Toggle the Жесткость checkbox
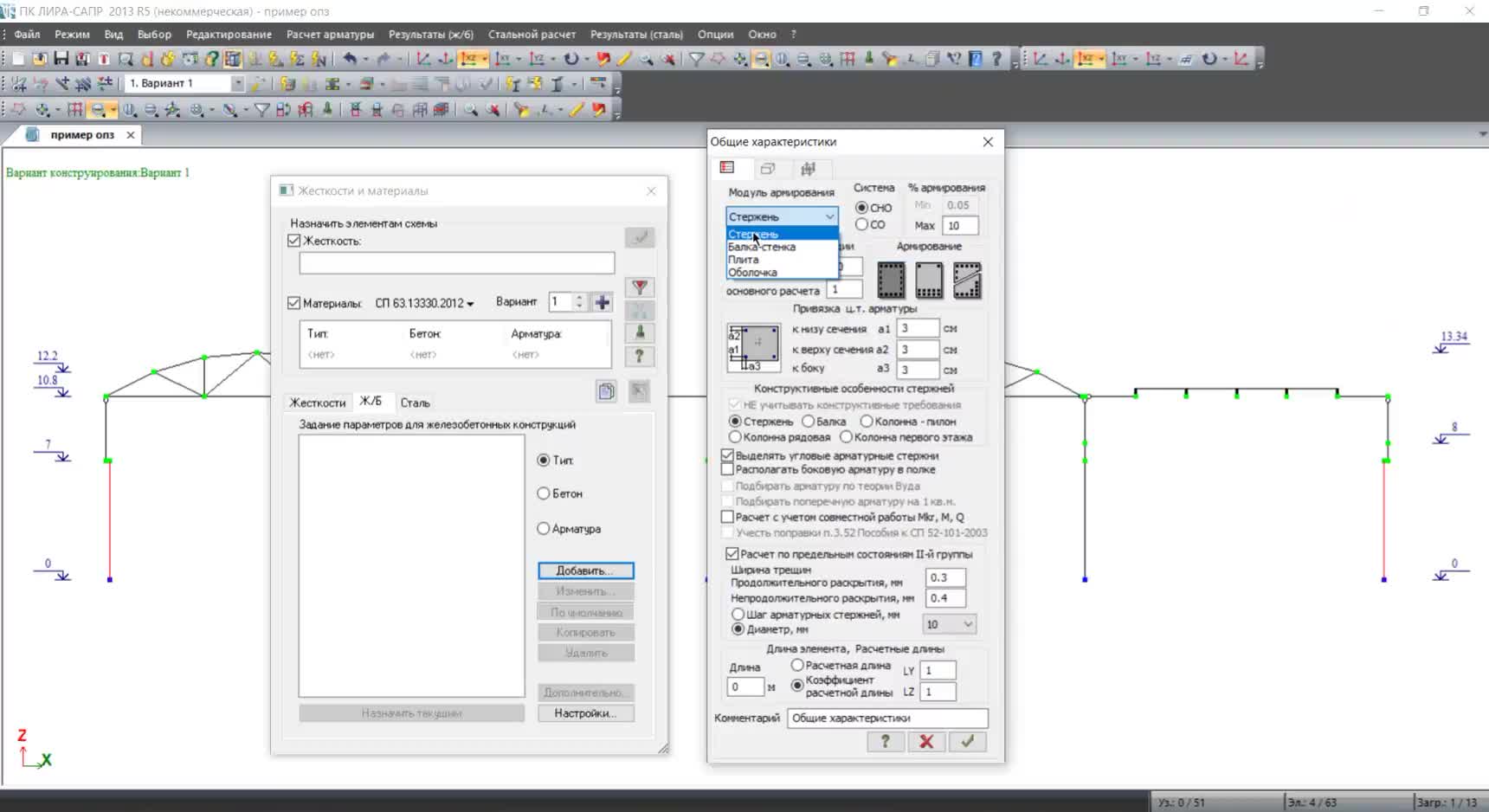Screen dimensions: 1489x812 click(294, 241)
